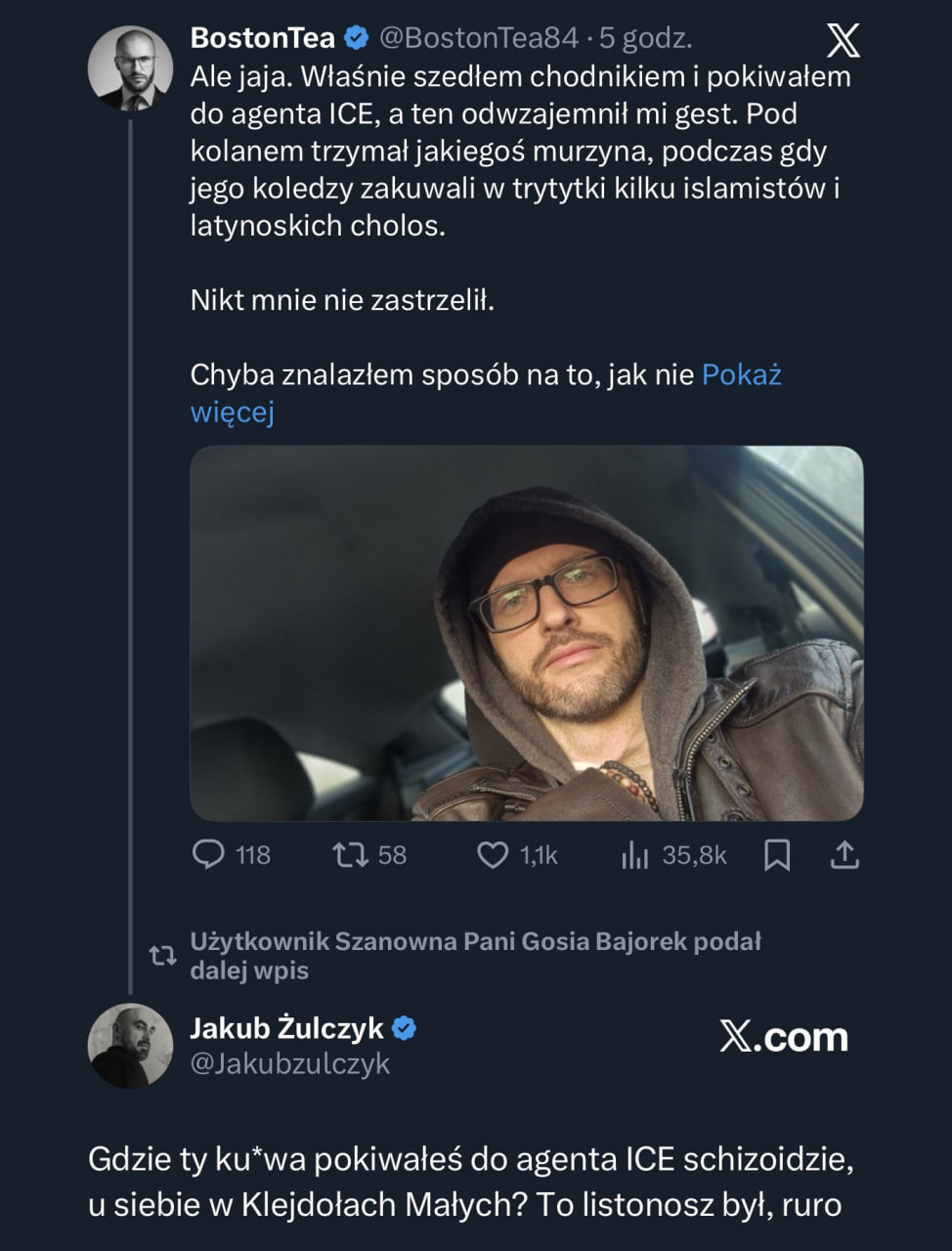Screen dimensions: 952x1251
Task: Click BostonTea's blue verified badge
Action: [x=357, y=38]
